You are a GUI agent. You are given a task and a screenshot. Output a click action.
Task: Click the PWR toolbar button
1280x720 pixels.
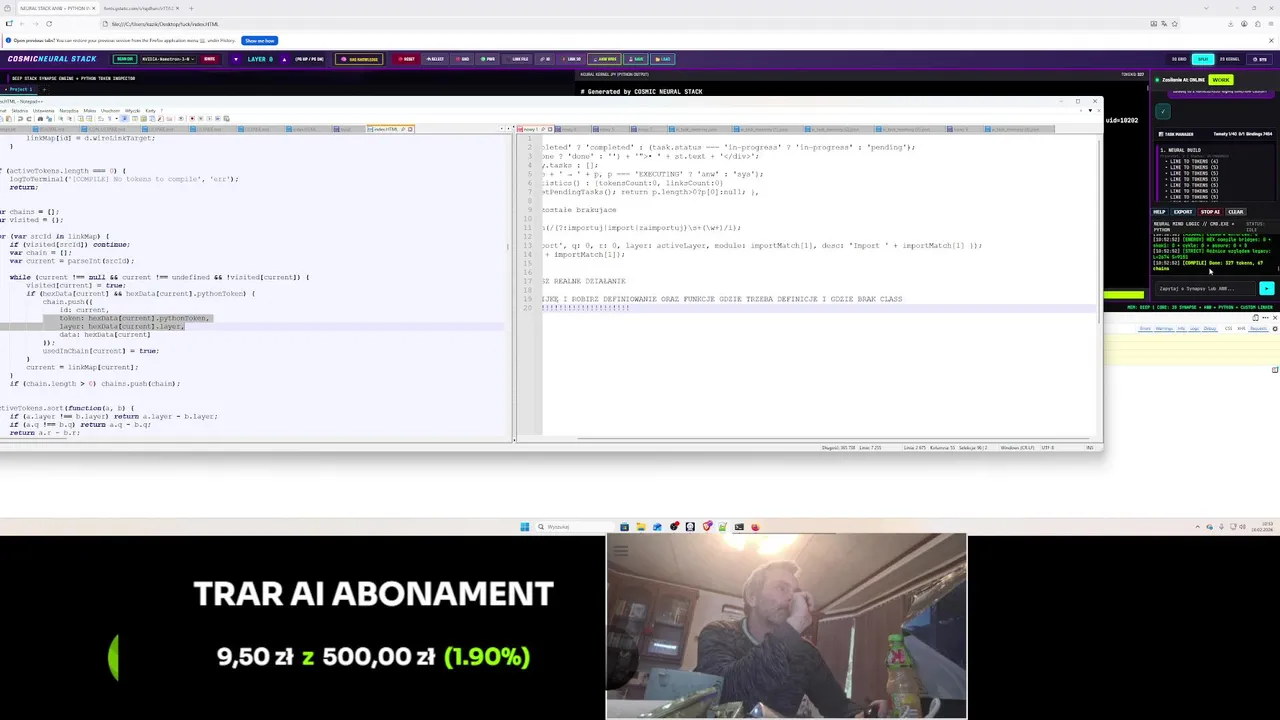pyautogui.click(x=488, y=59)
